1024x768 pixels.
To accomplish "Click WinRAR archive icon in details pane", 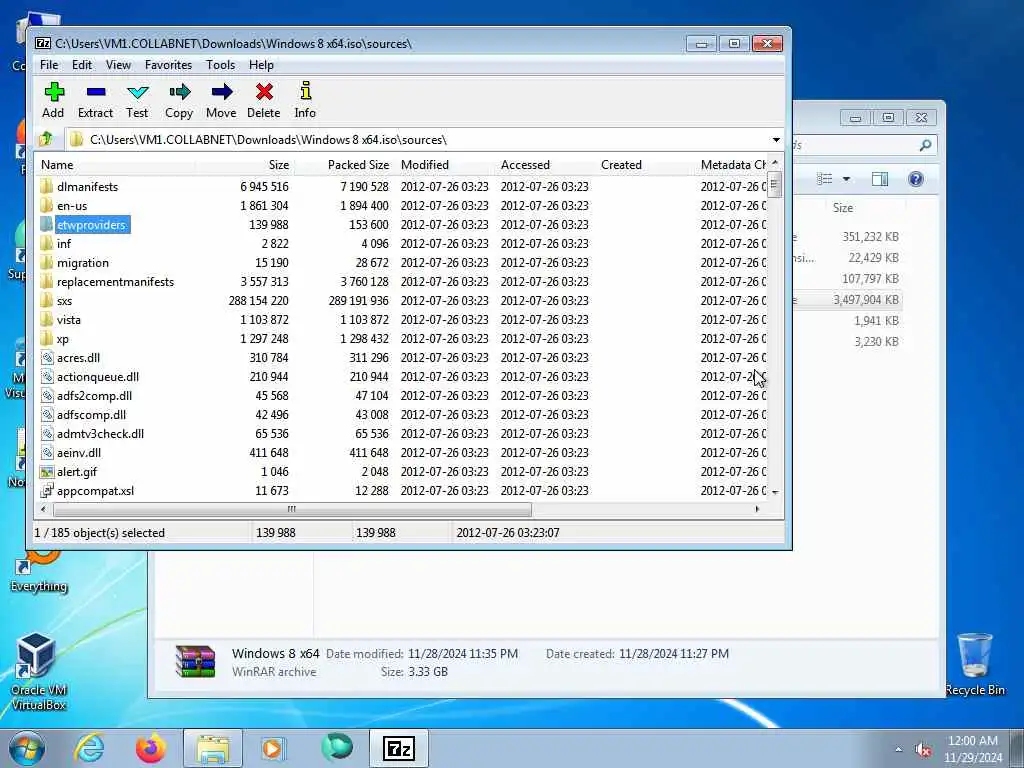I will 195,661.
